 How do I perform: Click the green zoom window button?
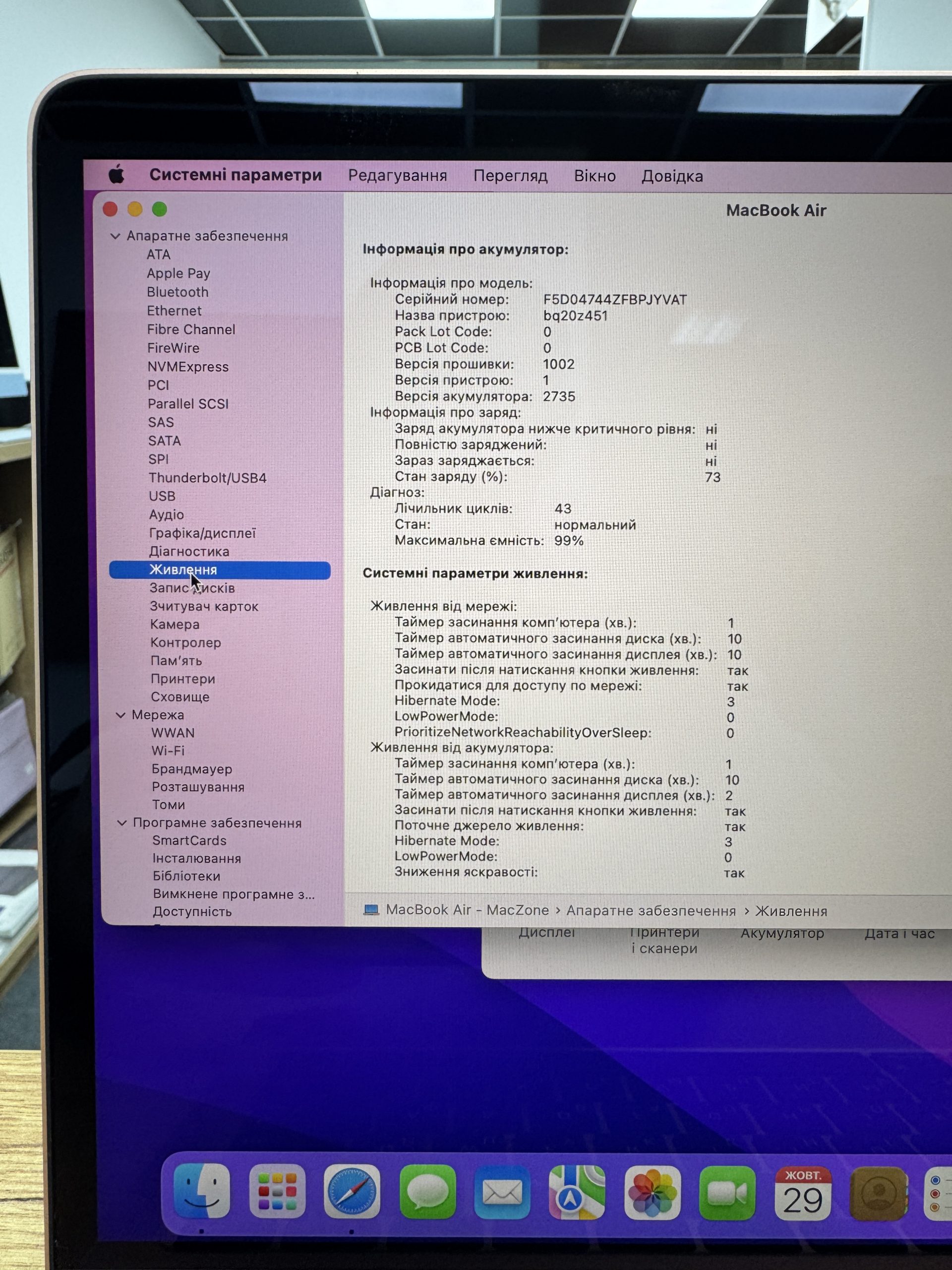[160, 209]
